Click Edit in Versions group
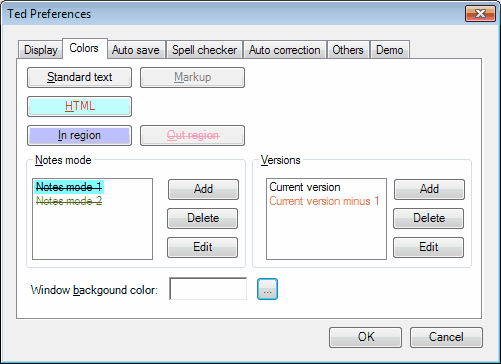Screen dimensions: 501x364 point(429,247)
